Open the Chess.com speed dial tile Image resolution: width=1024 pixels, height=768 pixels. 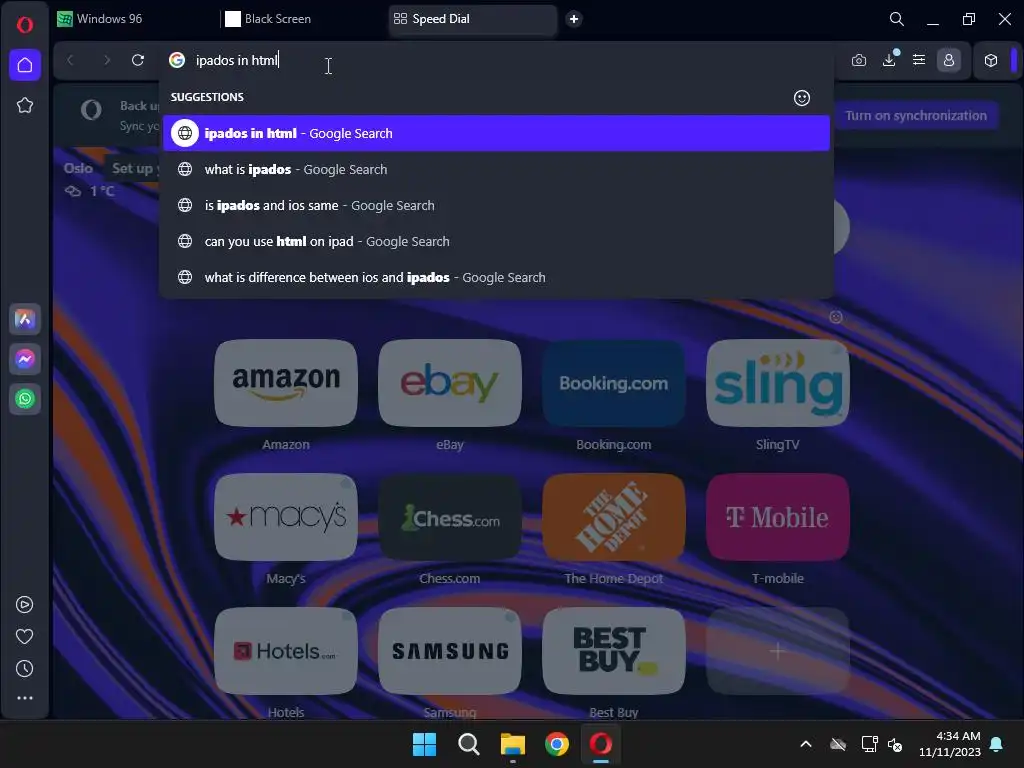[450, 517]
